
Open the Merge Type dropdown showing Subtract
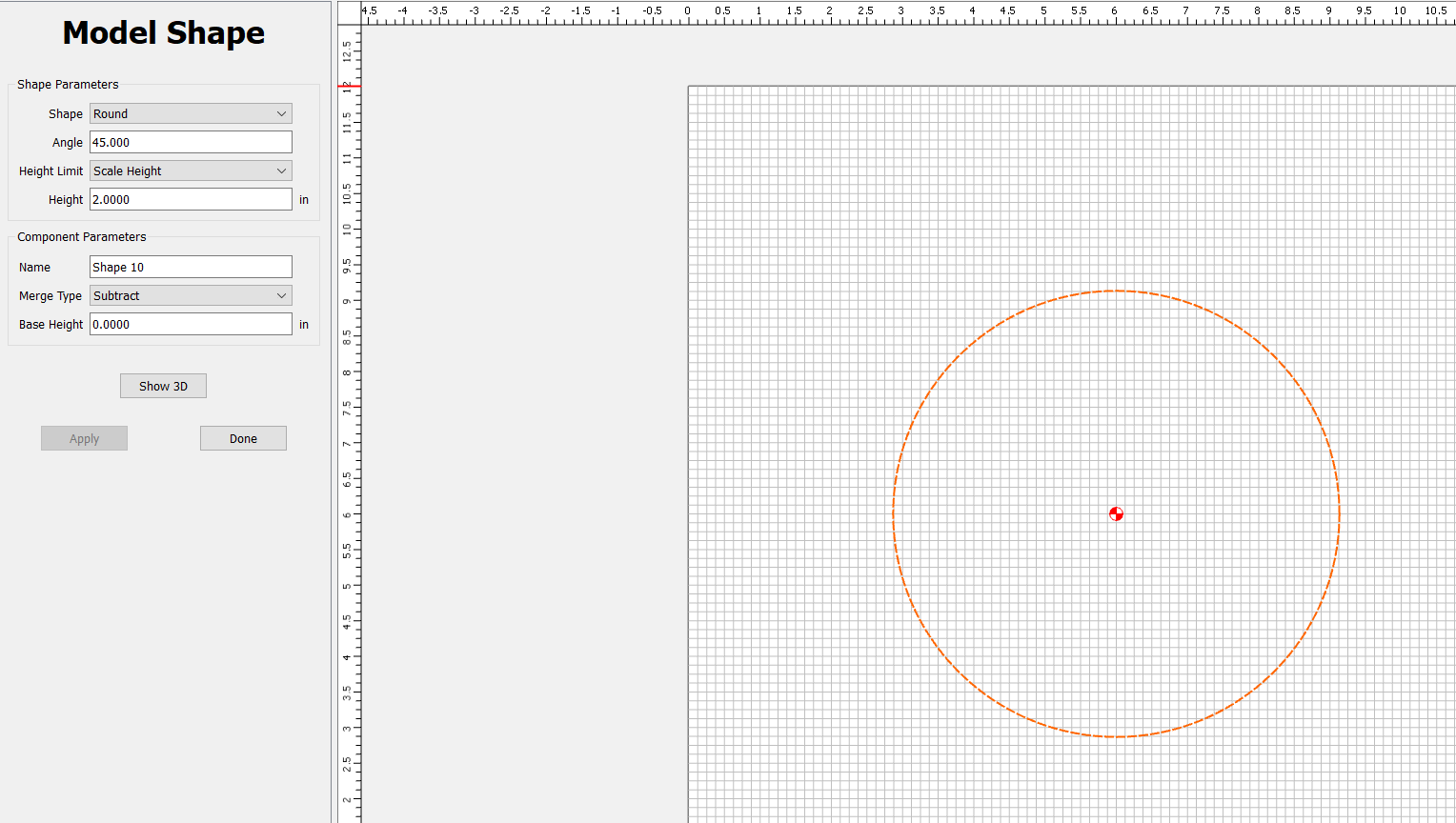click(x=191, y=295)
